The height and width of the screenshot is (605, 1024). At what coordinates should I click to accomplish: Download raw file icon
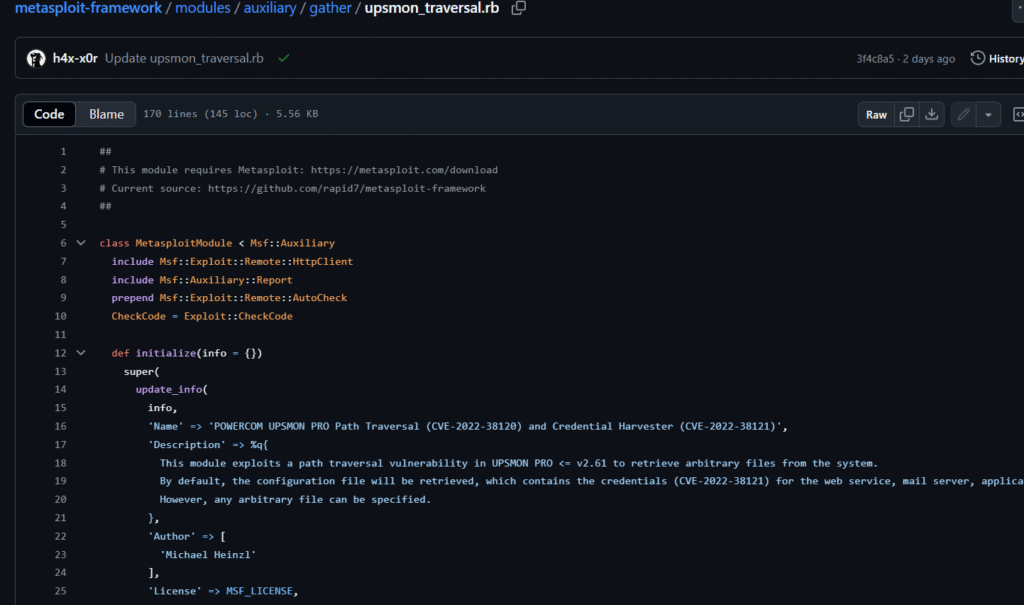click(932, 114)
